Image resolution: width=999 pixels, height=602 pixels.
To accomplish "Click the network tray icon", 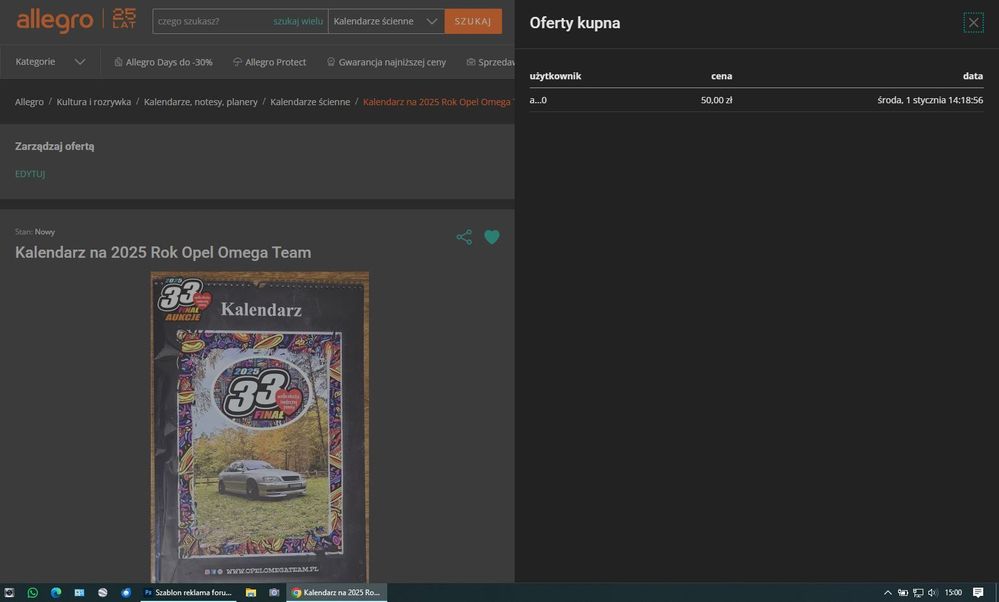I will (x=918, y=593).
